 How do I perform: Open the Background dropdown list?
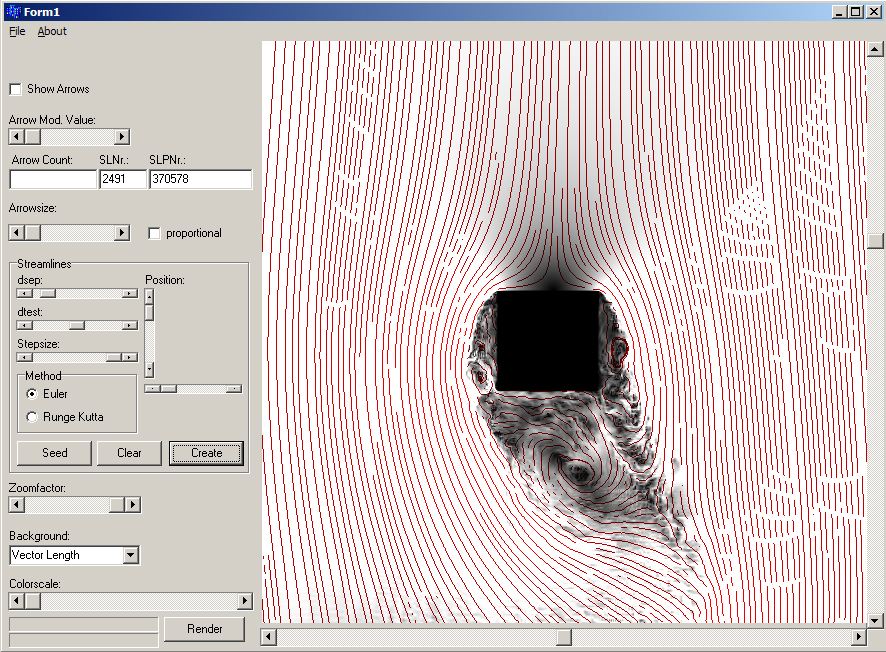pos(131,555)
